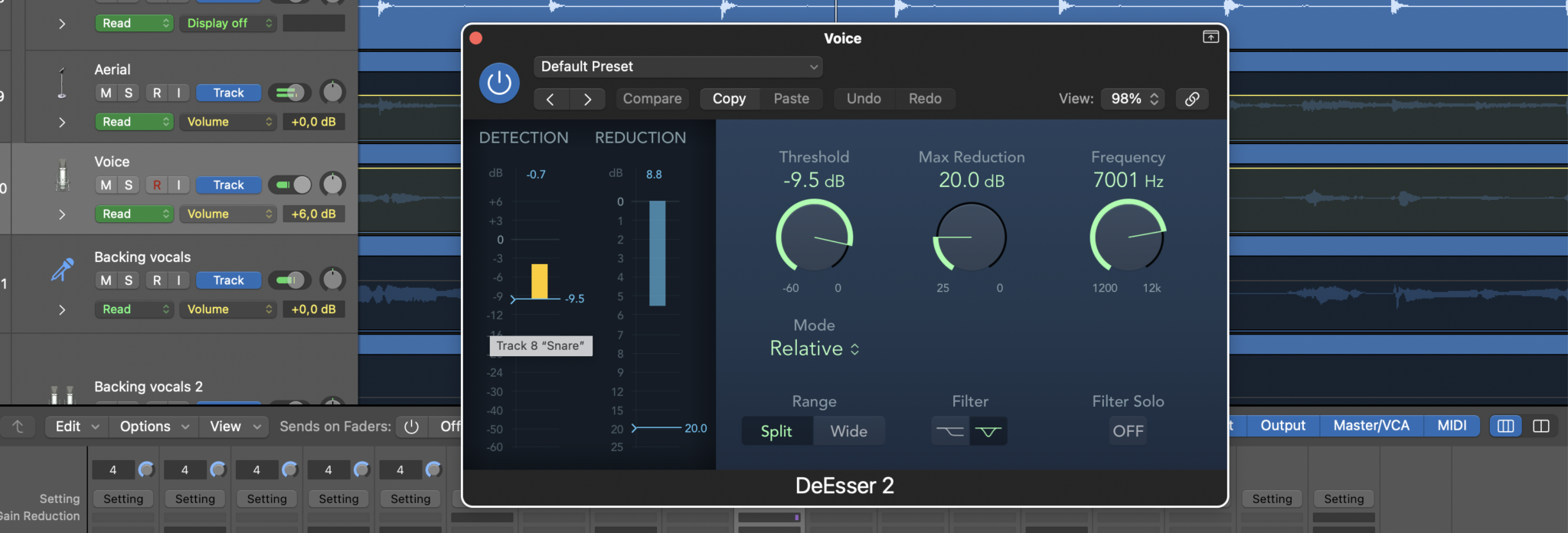Click the Backing vocals pan knob

point(332,280)
